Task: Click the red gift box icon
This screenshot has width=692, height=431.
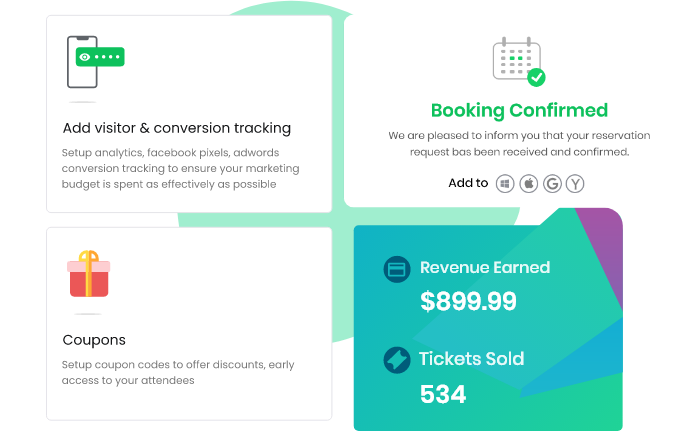Action: pyautogui.click(x=89, y=274)
